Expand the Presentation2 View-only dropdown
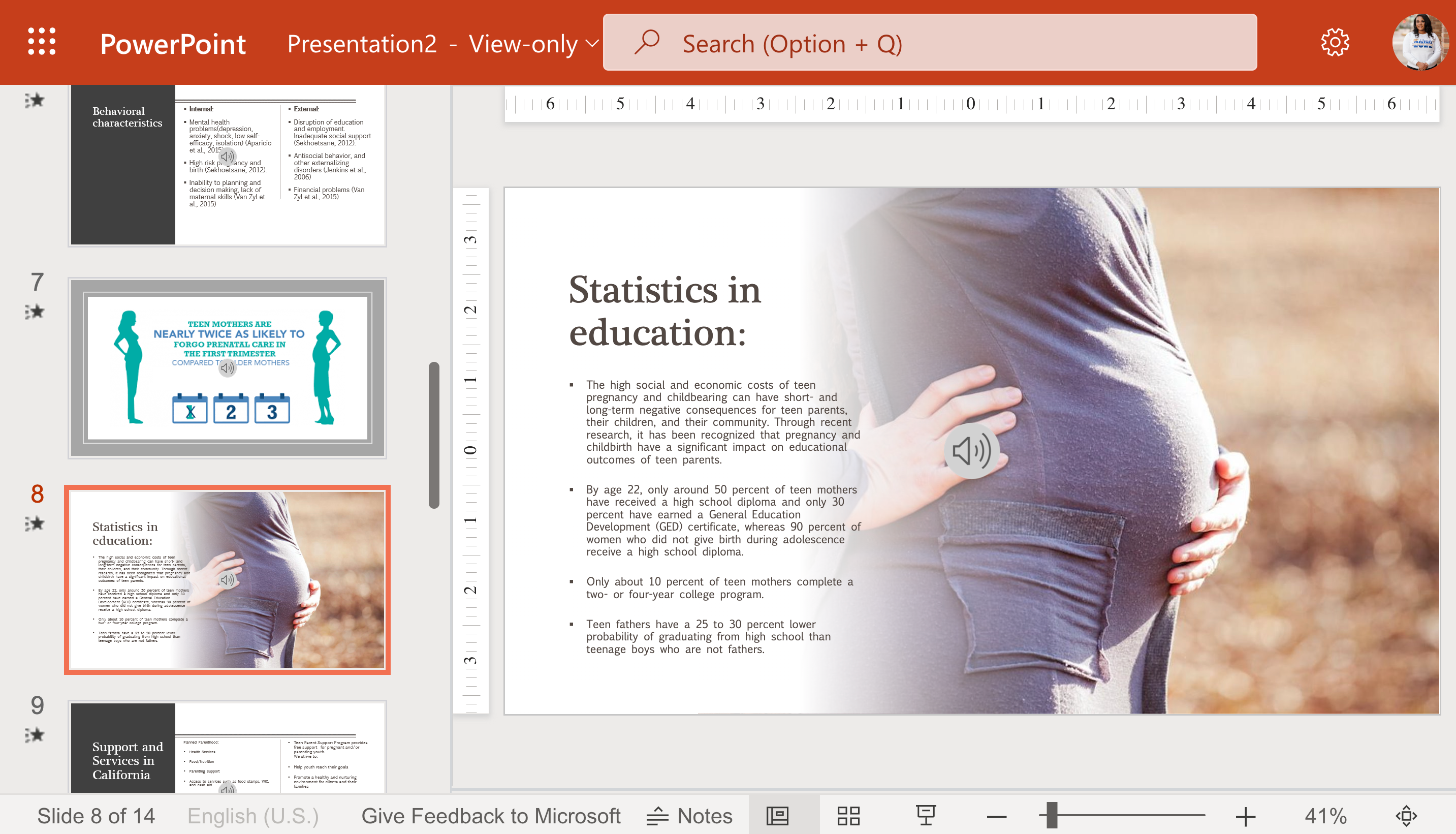The height and width of the screenshot is (834, 1456). click(x=592, y=44)
